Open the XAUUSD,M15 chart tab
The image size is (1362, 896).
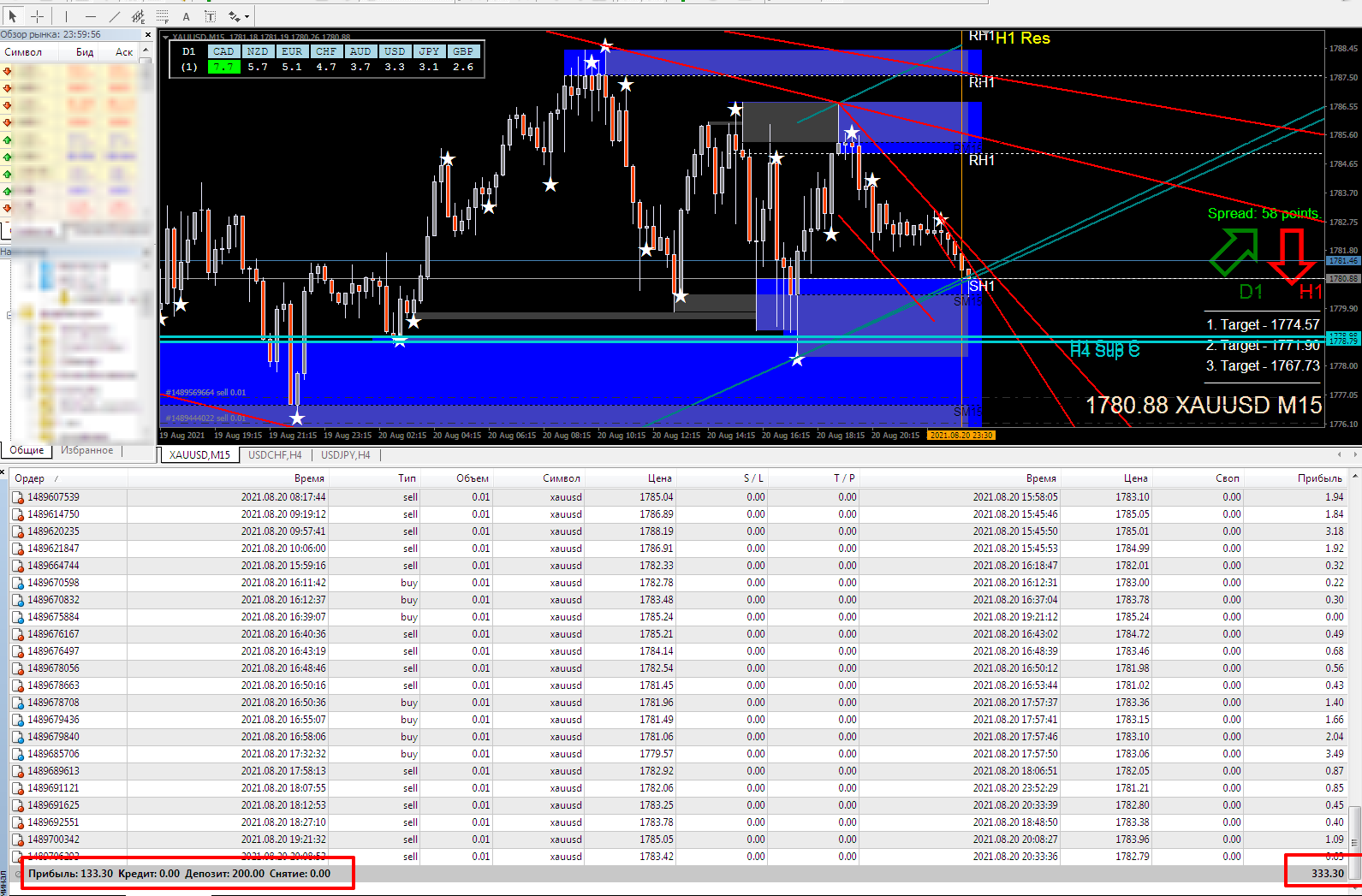tap(199, 454)
